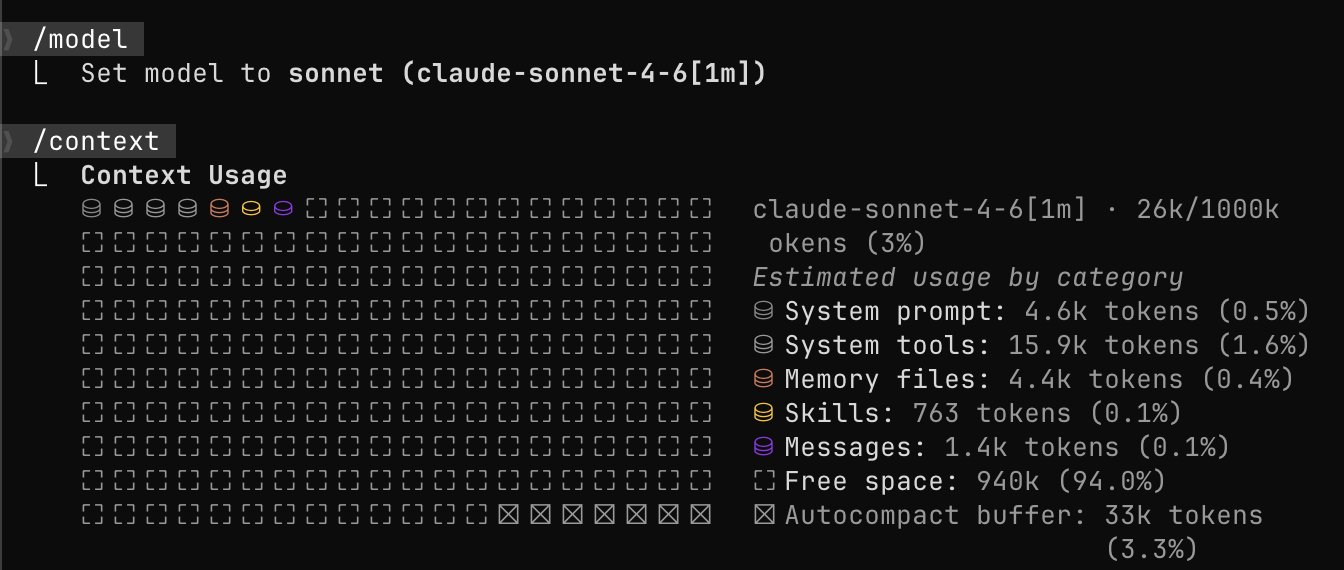Click the purple disk icon in the usage grid

point(284,209)
